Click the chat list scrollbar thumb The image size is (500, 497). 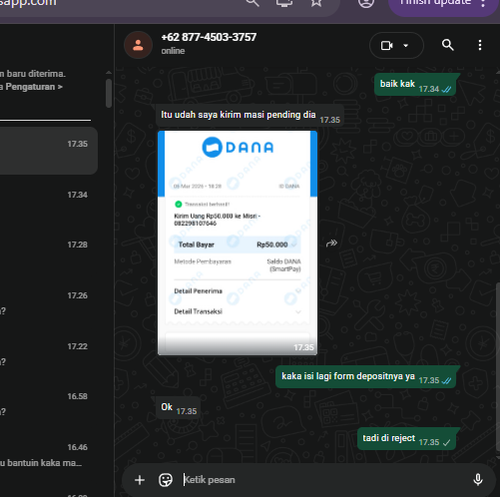pos(109,93)
